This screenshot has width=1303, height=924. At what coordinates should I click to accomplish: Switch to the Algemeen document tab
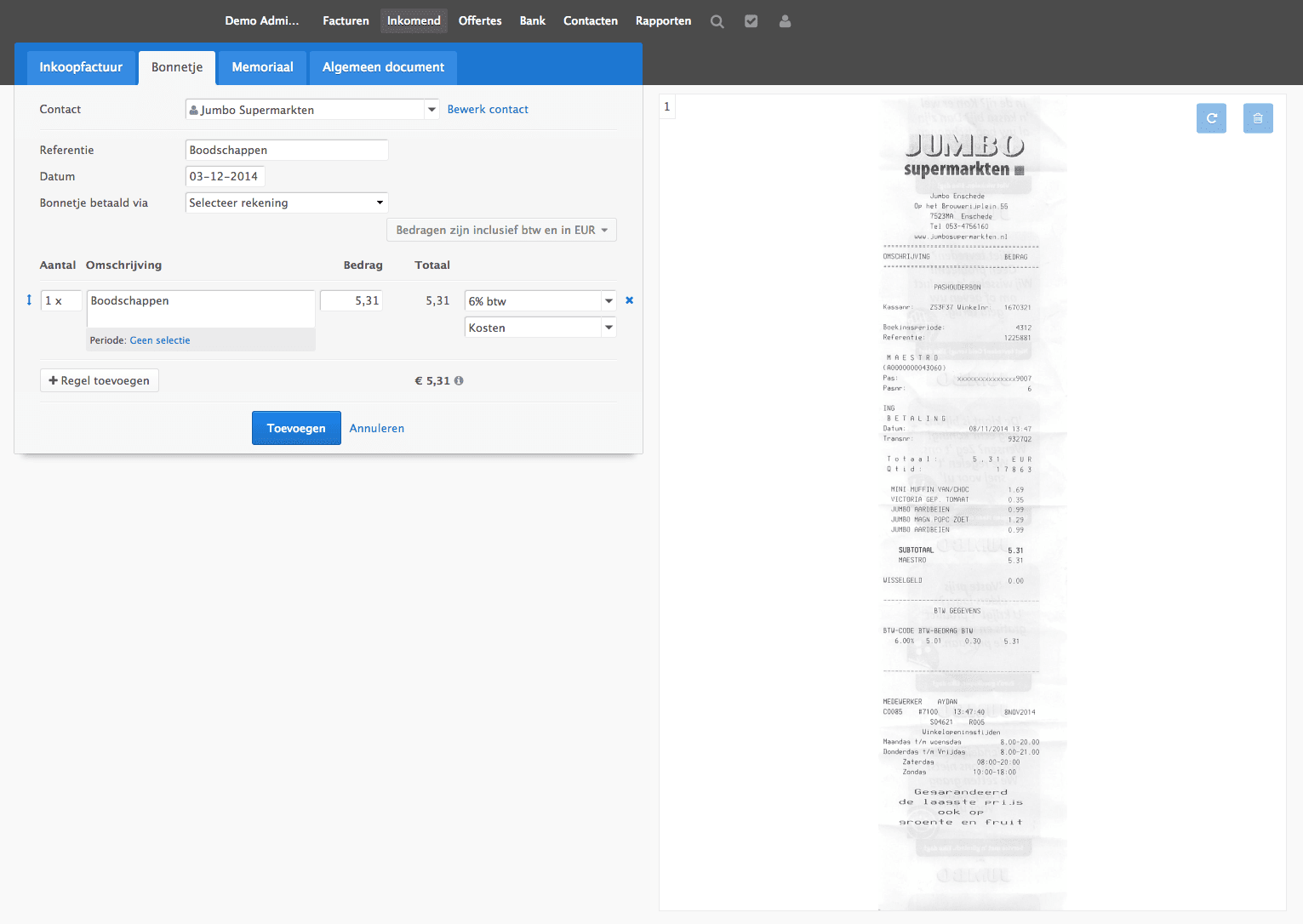click(383, 67)
